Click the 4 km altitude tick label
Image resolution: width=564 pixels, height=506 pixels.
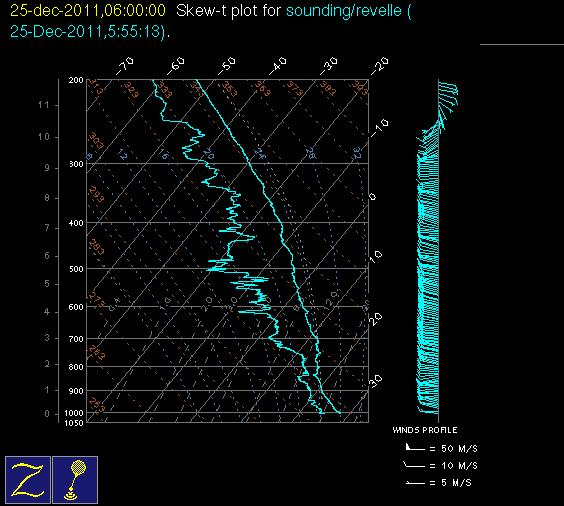point(46,312)
